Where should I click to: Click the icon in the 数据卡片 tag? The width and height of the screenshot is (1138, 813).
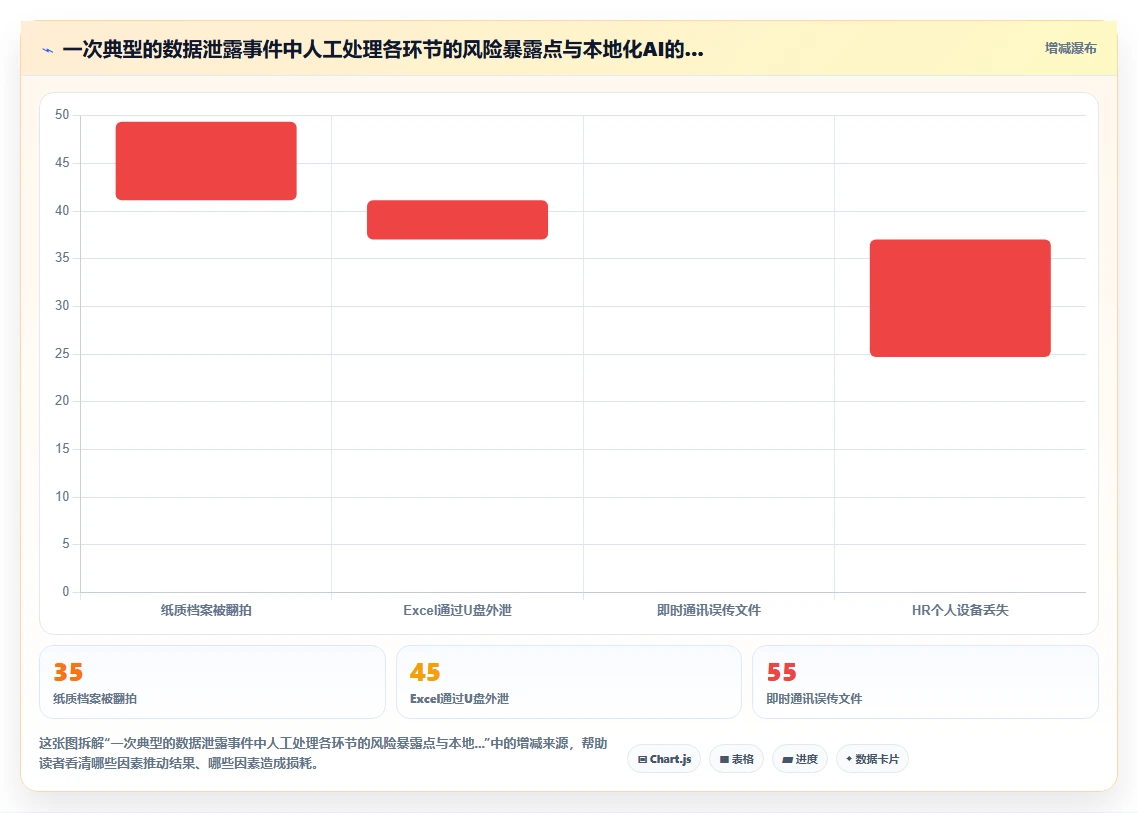(x=849, y=759)
